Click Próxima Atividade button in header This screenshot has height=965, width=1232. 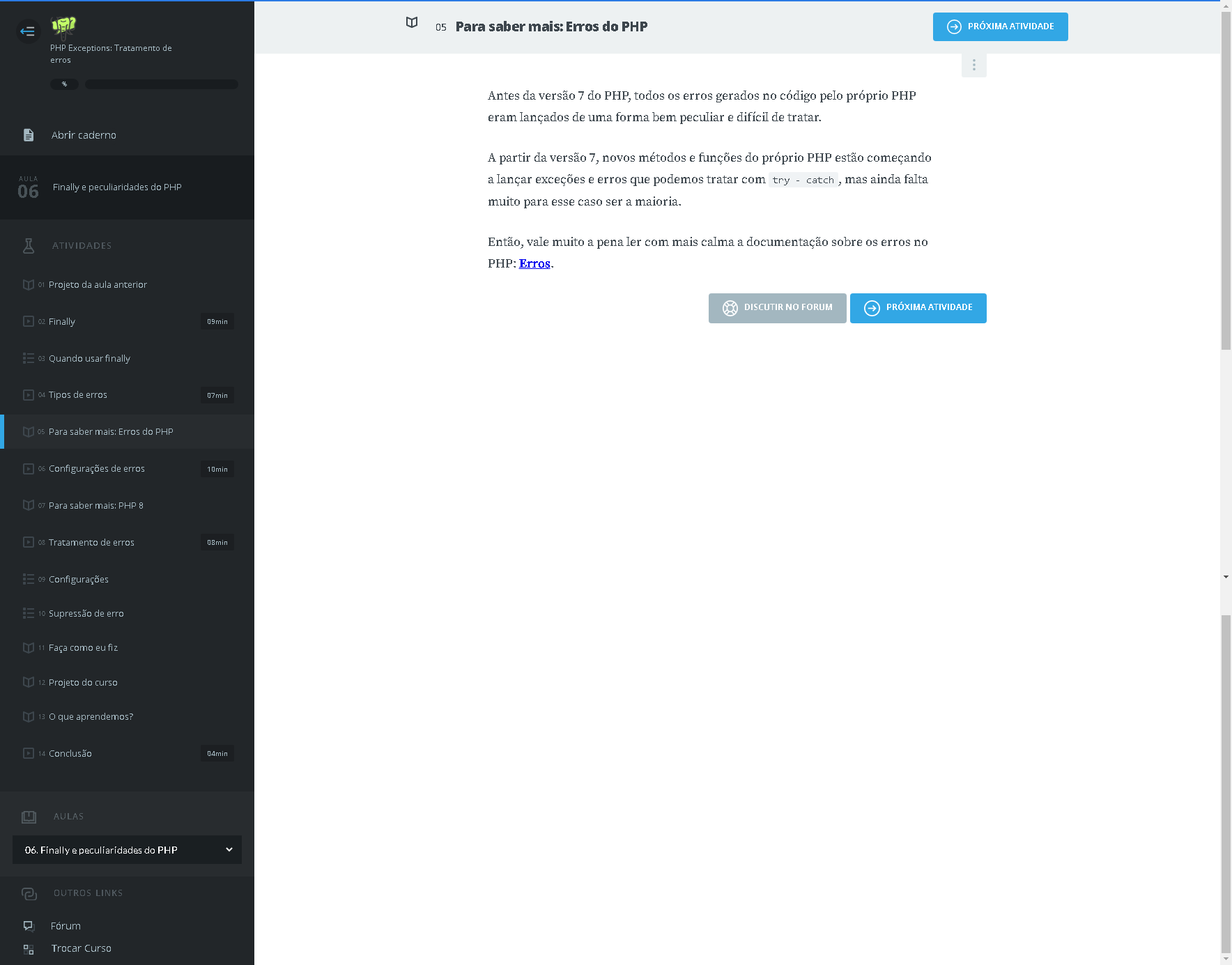(x=1000, y=27)
